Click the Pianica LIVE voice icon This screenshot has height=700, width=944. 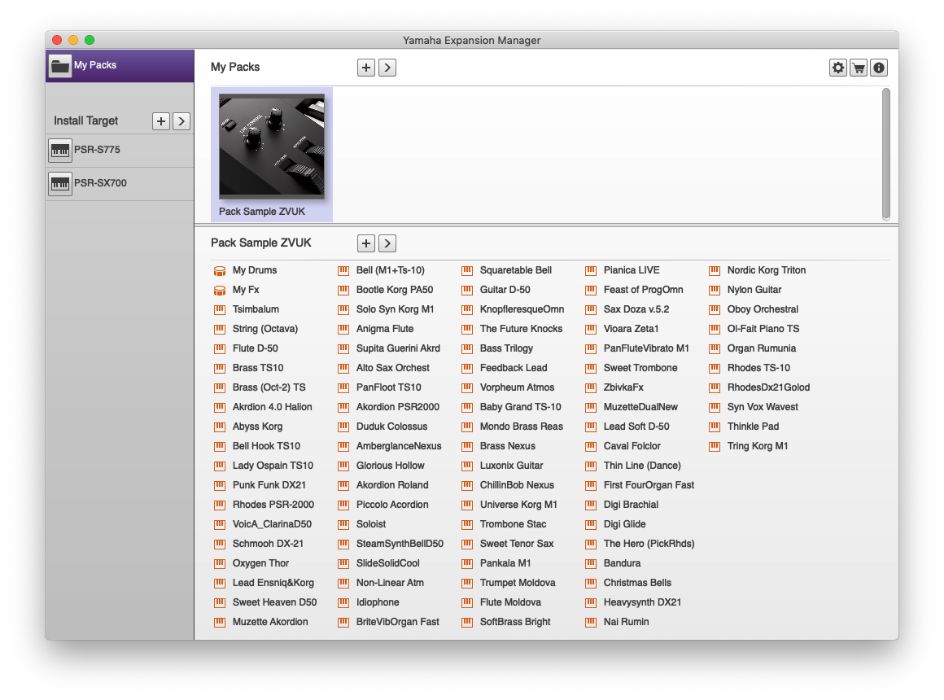tap(591, 271)
